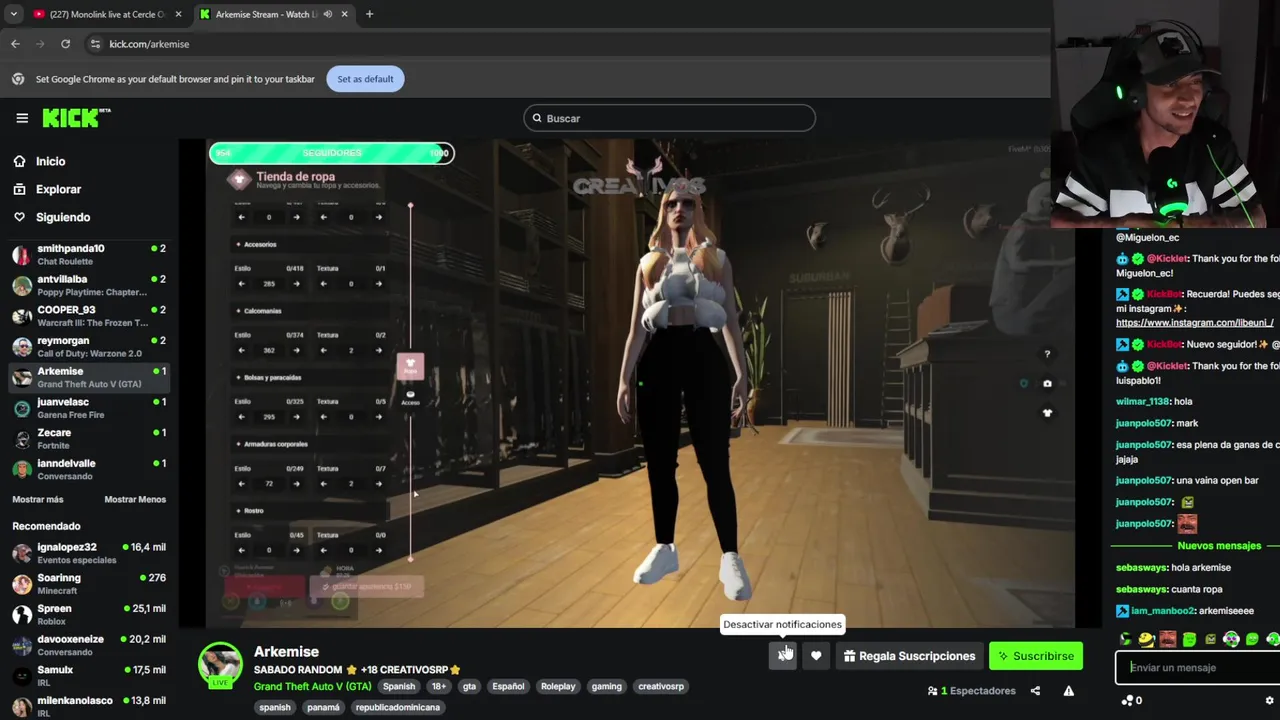Open chat settings gear icon
The width and height of the screenshot is (1280, 720).
1270,700
